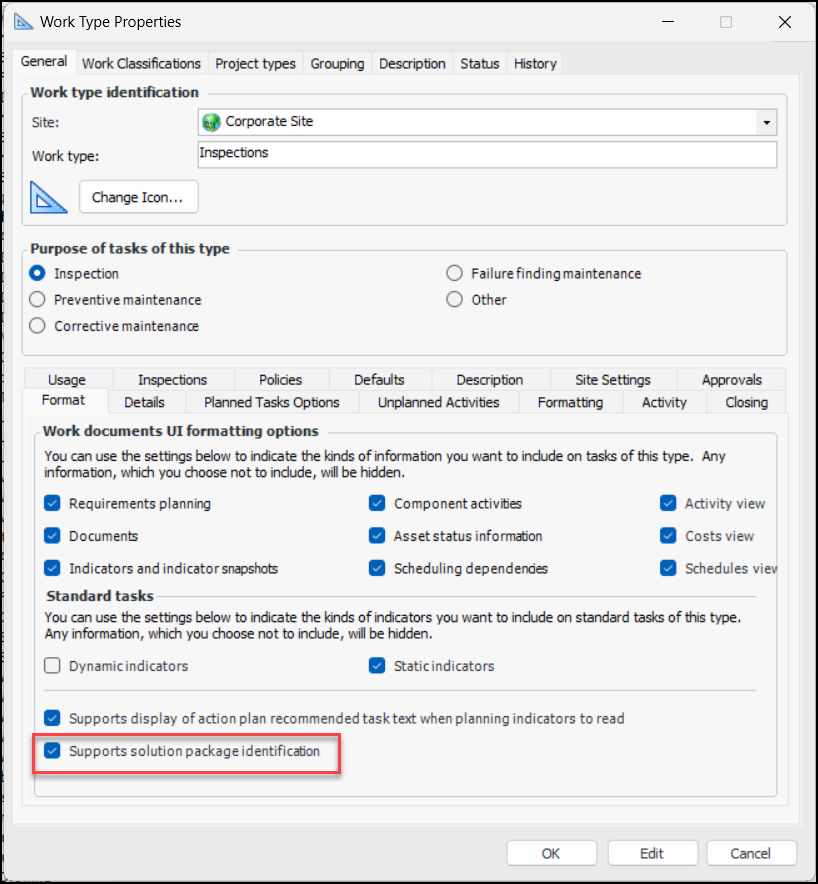This screenshot has height=884, width=818.
Task: Open the Activity sub-tab
Action: tap(664, 403)
